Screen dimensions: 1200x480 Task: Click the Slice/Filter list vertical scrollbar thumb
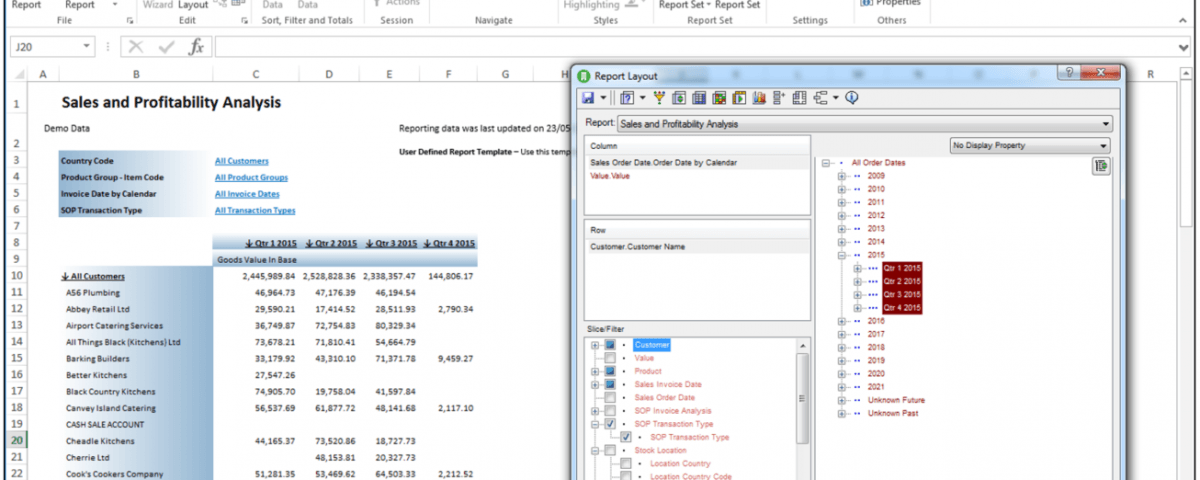pos(803,396)
